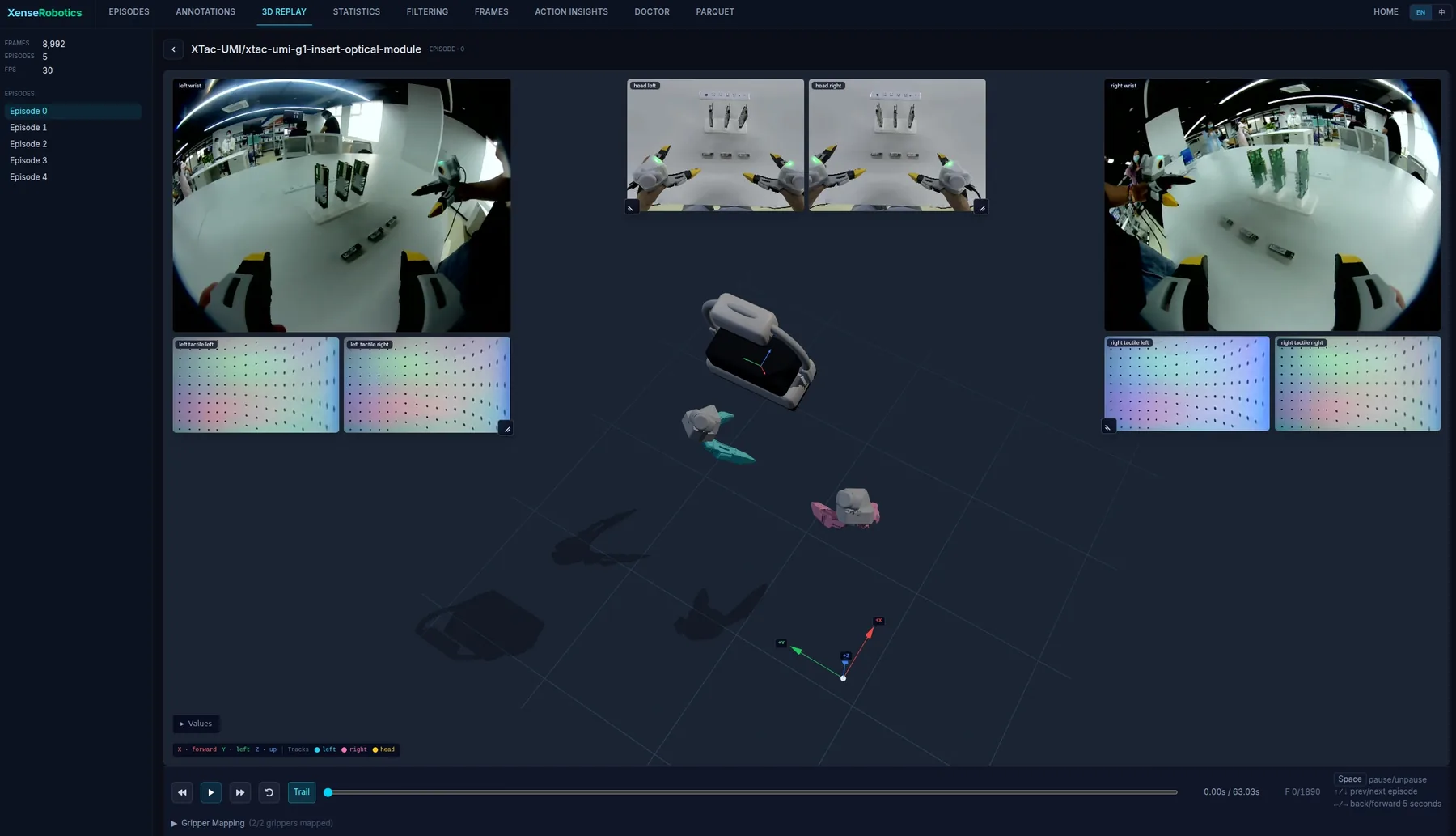Select Episode 0 in the list
Viewport: 1456px width, 836px height.
[x=73, y=111]
